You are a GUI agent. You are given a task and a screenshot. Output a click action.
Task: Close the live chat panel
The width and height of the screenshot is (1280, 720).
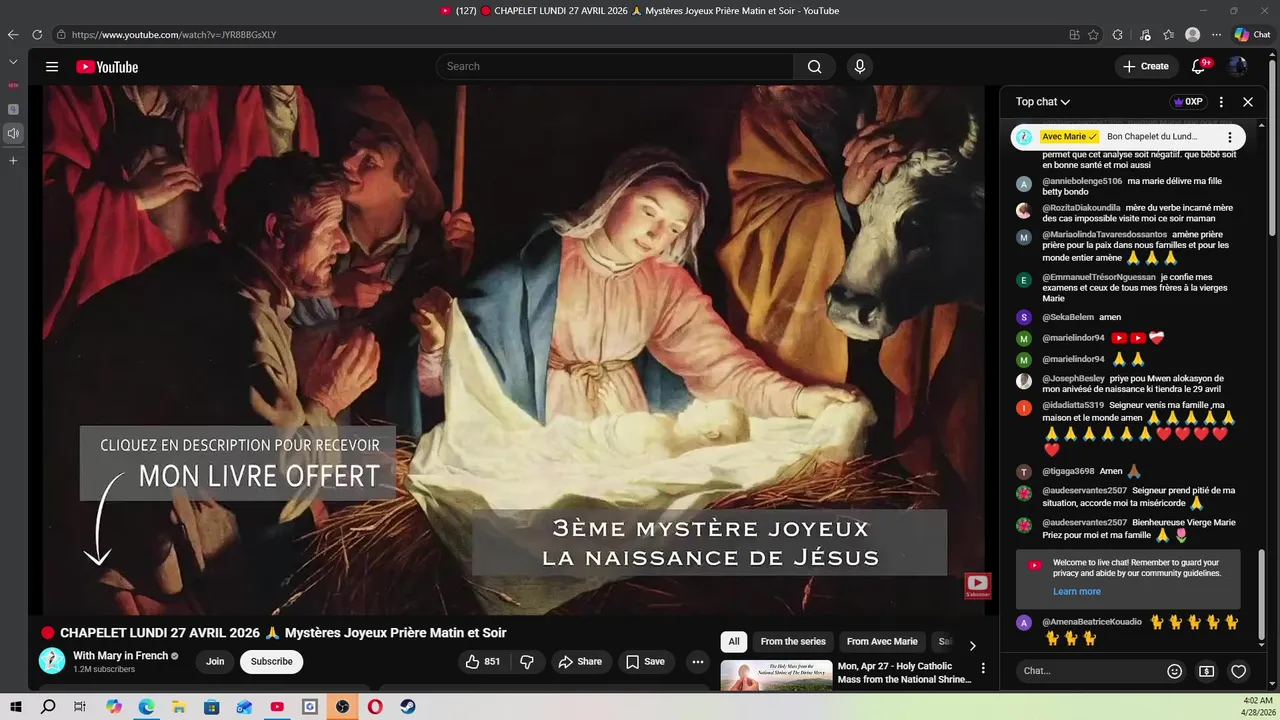pyautogui.click(x=1248, y=102)
